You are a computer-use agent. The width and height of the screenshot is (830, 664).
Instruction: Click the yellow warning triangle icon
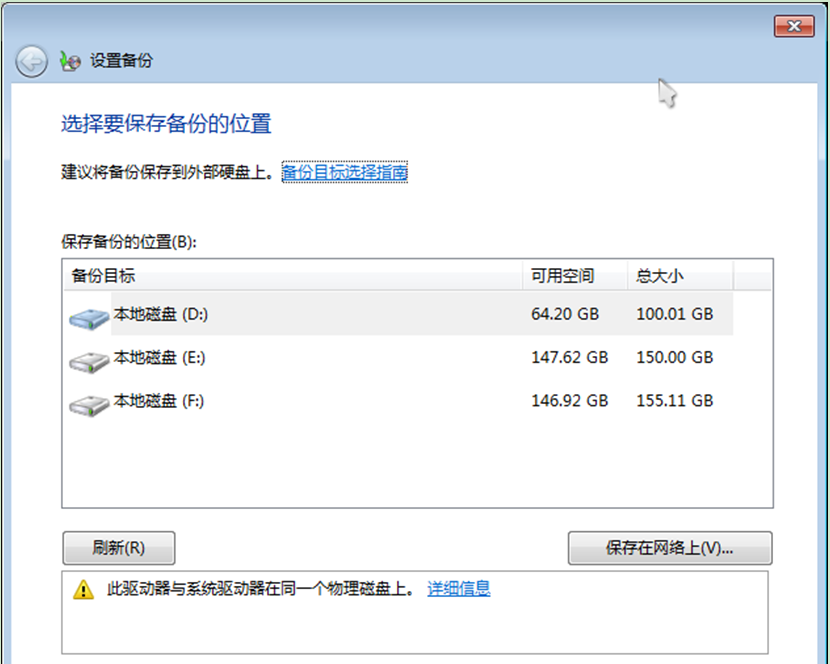pyautogui.click(x=83, y=590)
